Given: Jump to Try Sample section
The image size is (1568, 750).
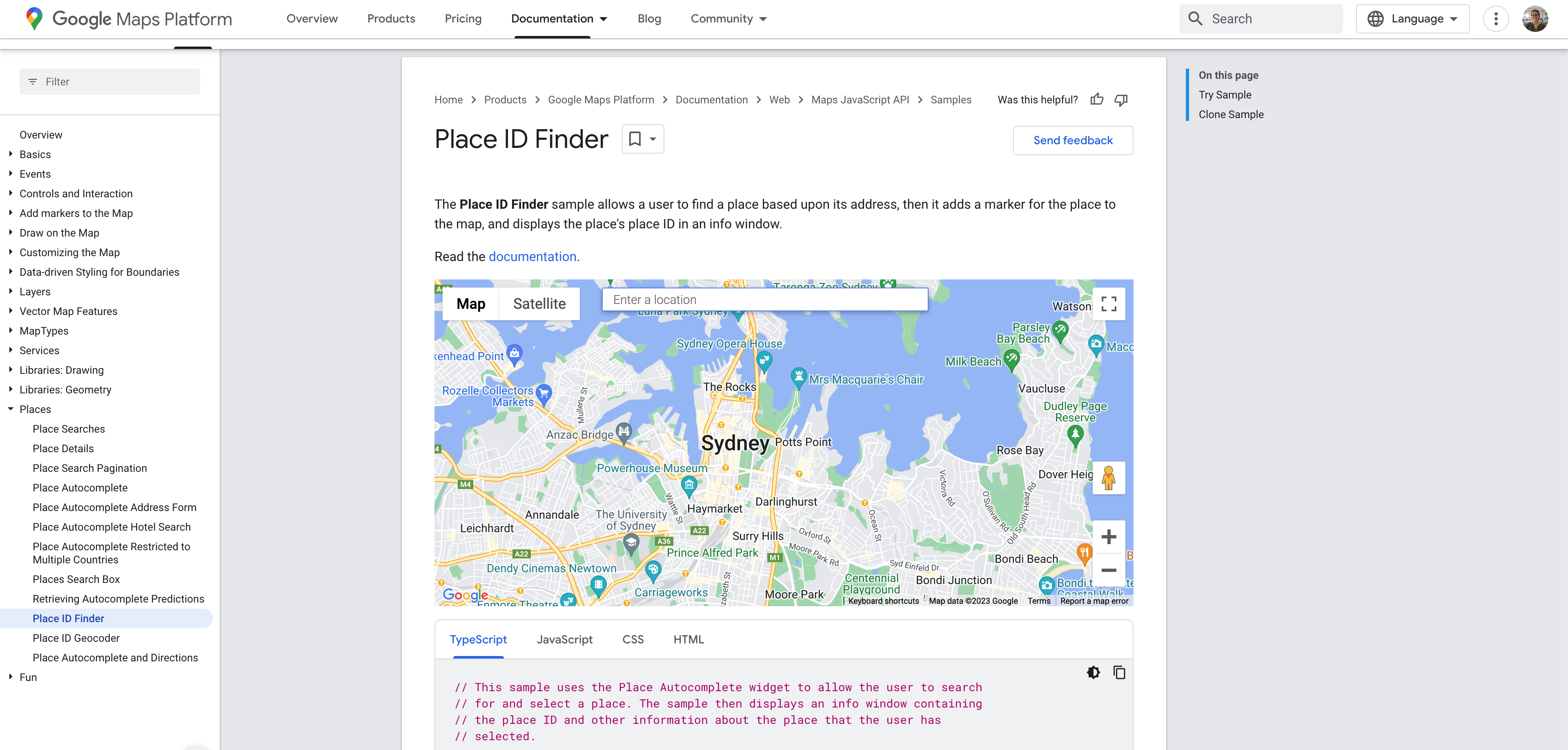Looking at the screenshot, I should point(1225,95).
